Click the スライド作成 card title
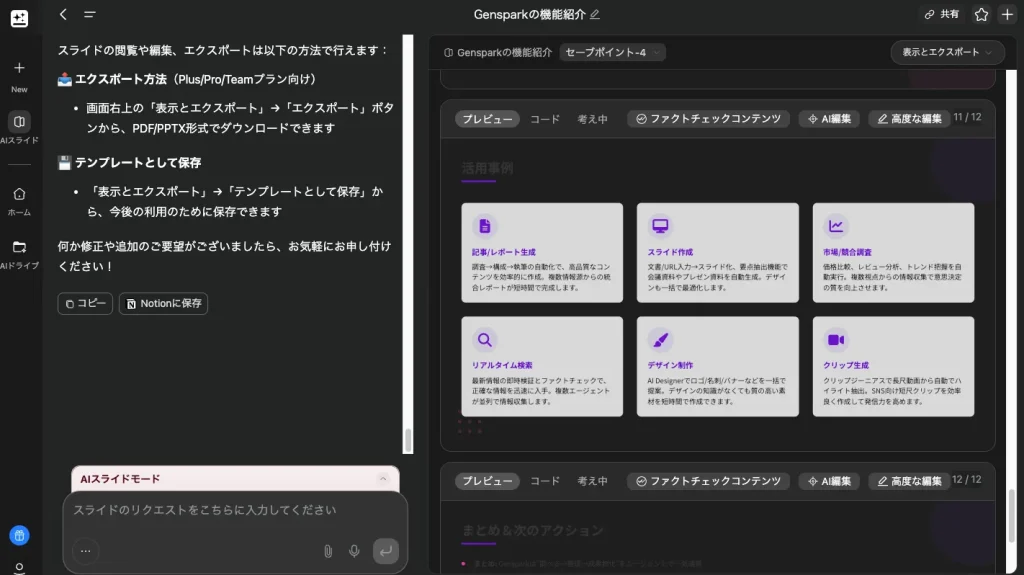 click(670, 252)
